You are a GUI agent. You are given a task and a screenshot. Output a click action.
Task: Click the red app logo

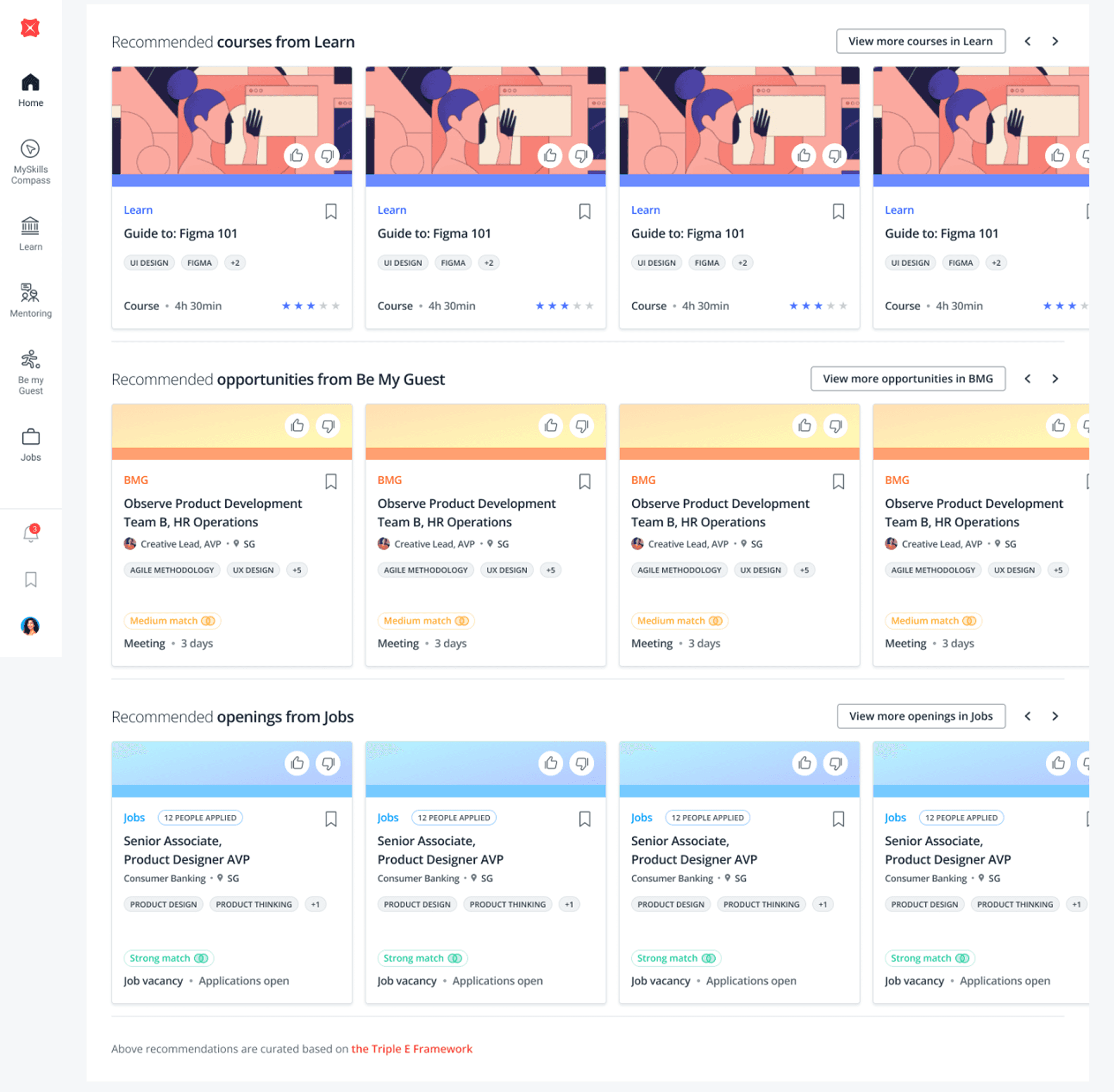[x=30, y=28]
